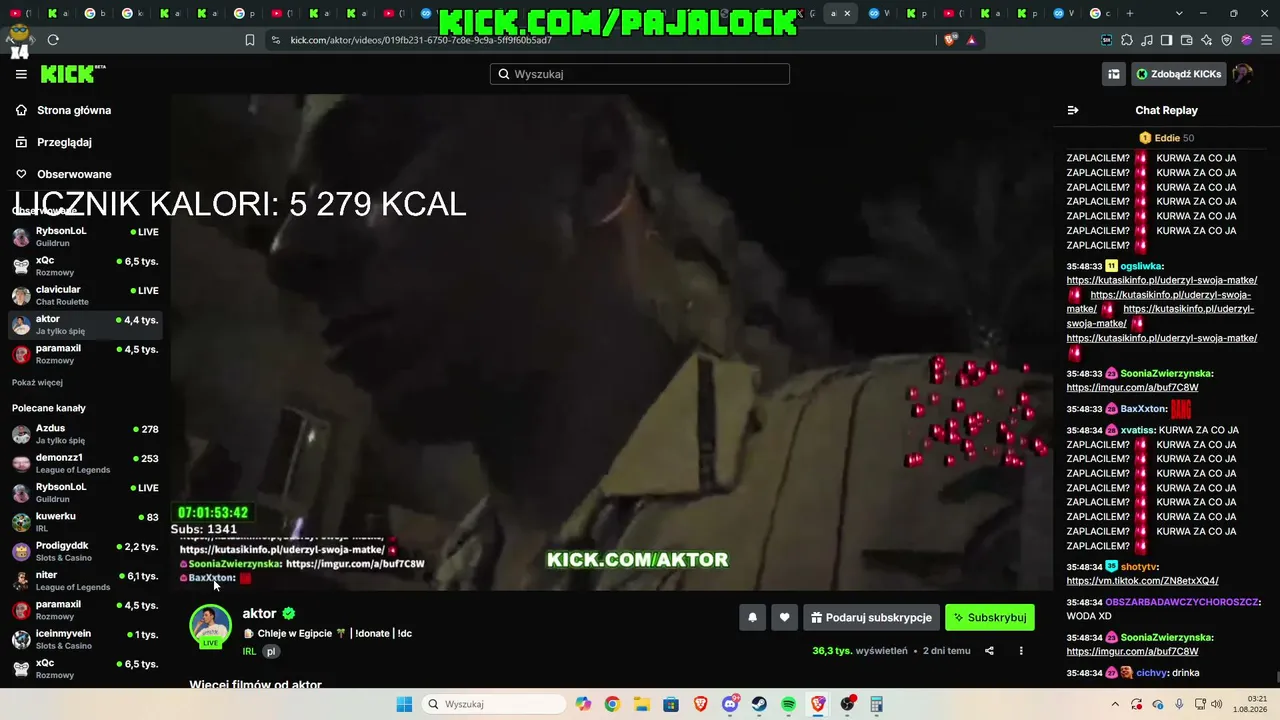Open shotytv's tiktok link in chat

pos(1142,581)
